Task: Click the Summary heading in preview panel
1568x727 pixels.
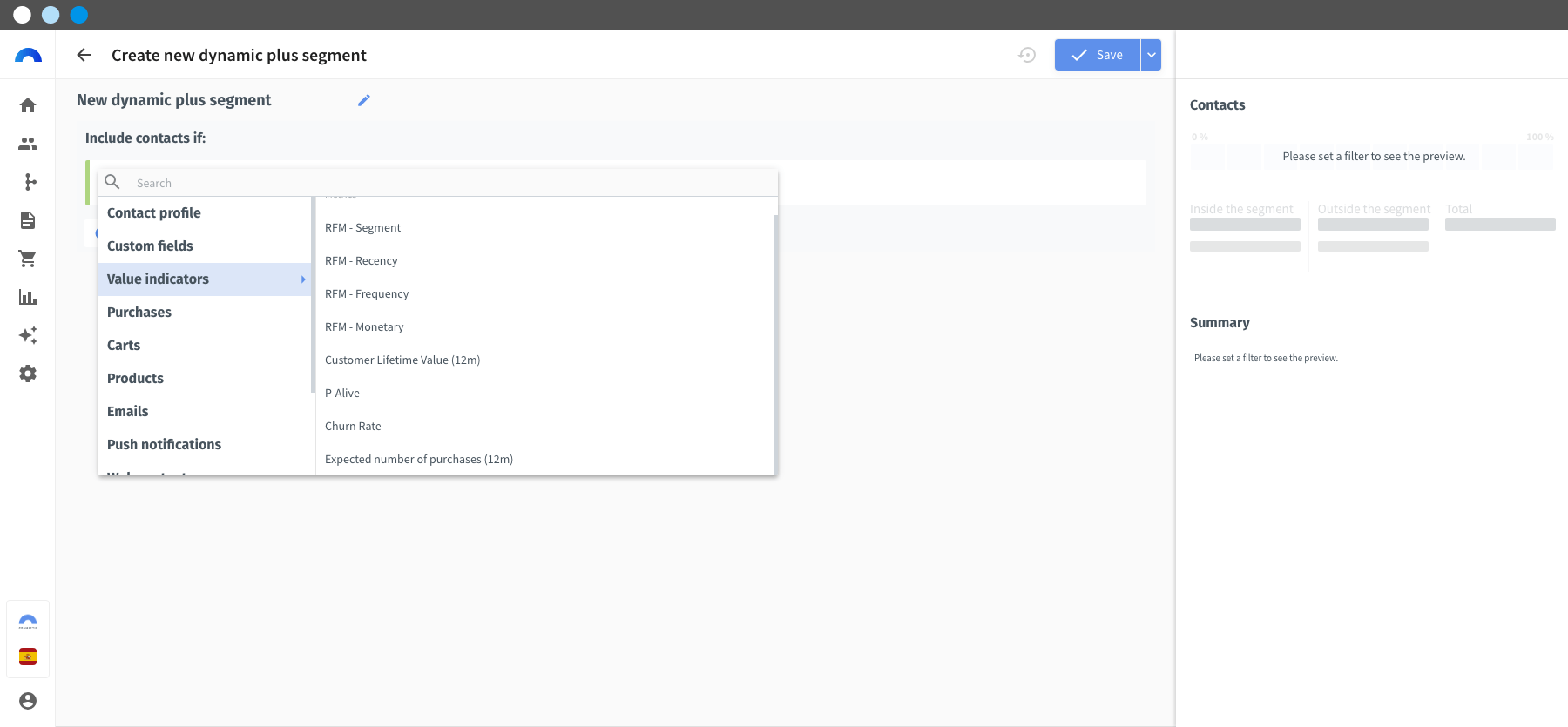Action: [x=1220, y=322]
